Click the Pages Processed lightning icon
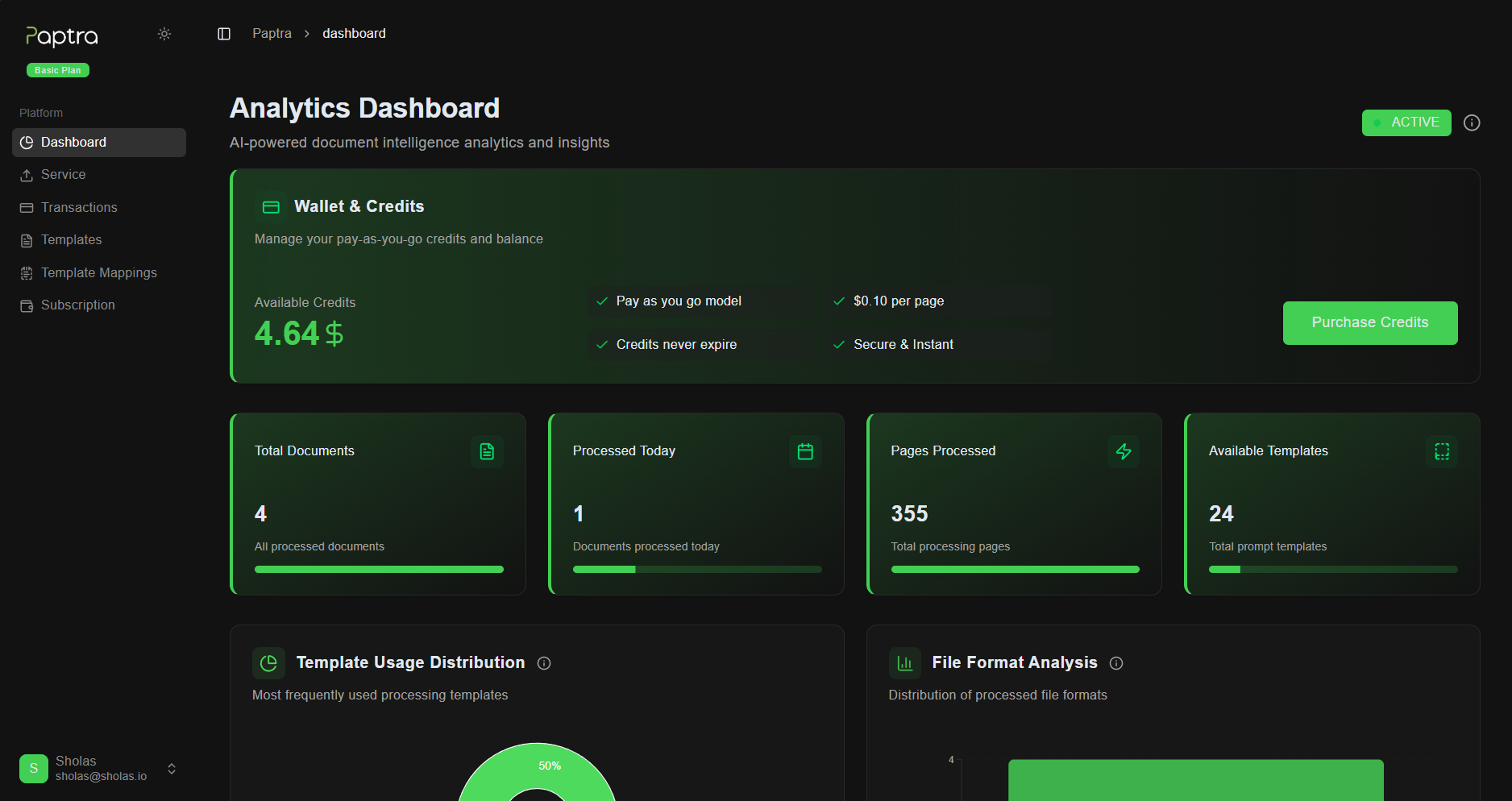 click(1124, 451)
